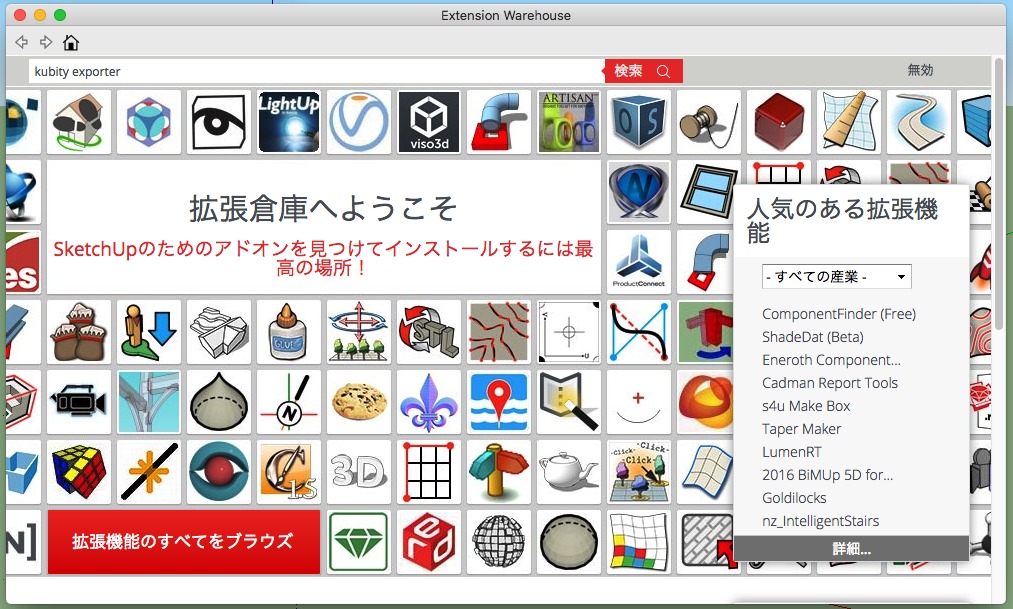Open the red dice cube icon
The image size is (1013, 609).
pyautogui.click(x=778, y=122)
